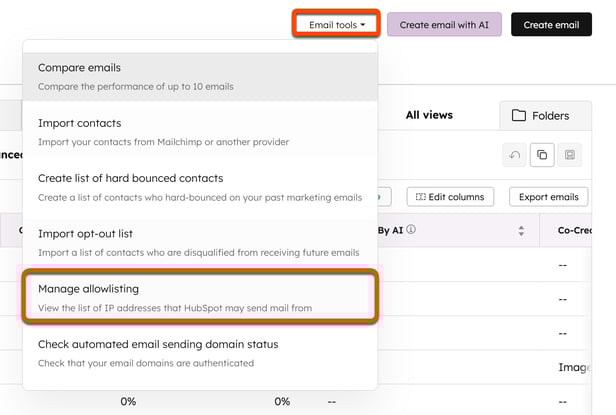
Task: Click info icon beside By AI header
Action: coord(411,229)
